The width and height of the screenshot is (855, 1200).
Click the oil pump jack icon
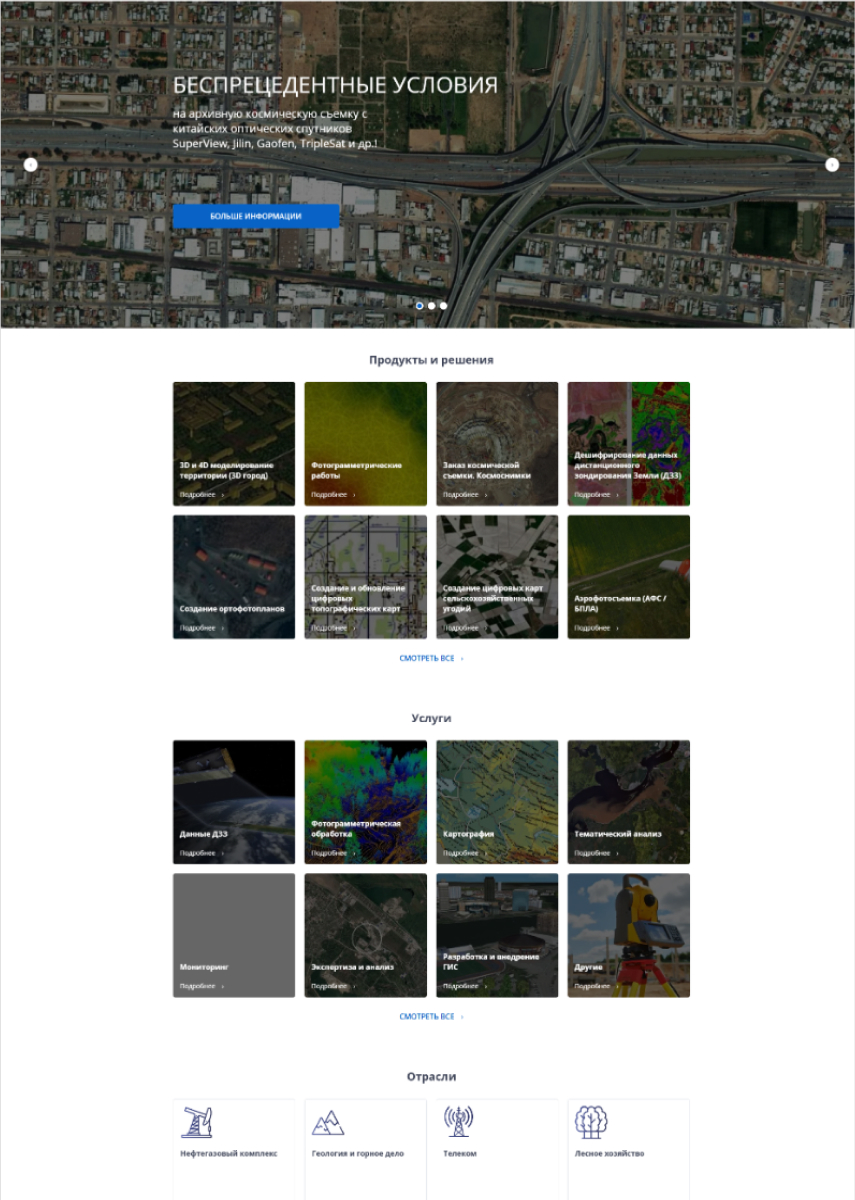[196, 1122]
